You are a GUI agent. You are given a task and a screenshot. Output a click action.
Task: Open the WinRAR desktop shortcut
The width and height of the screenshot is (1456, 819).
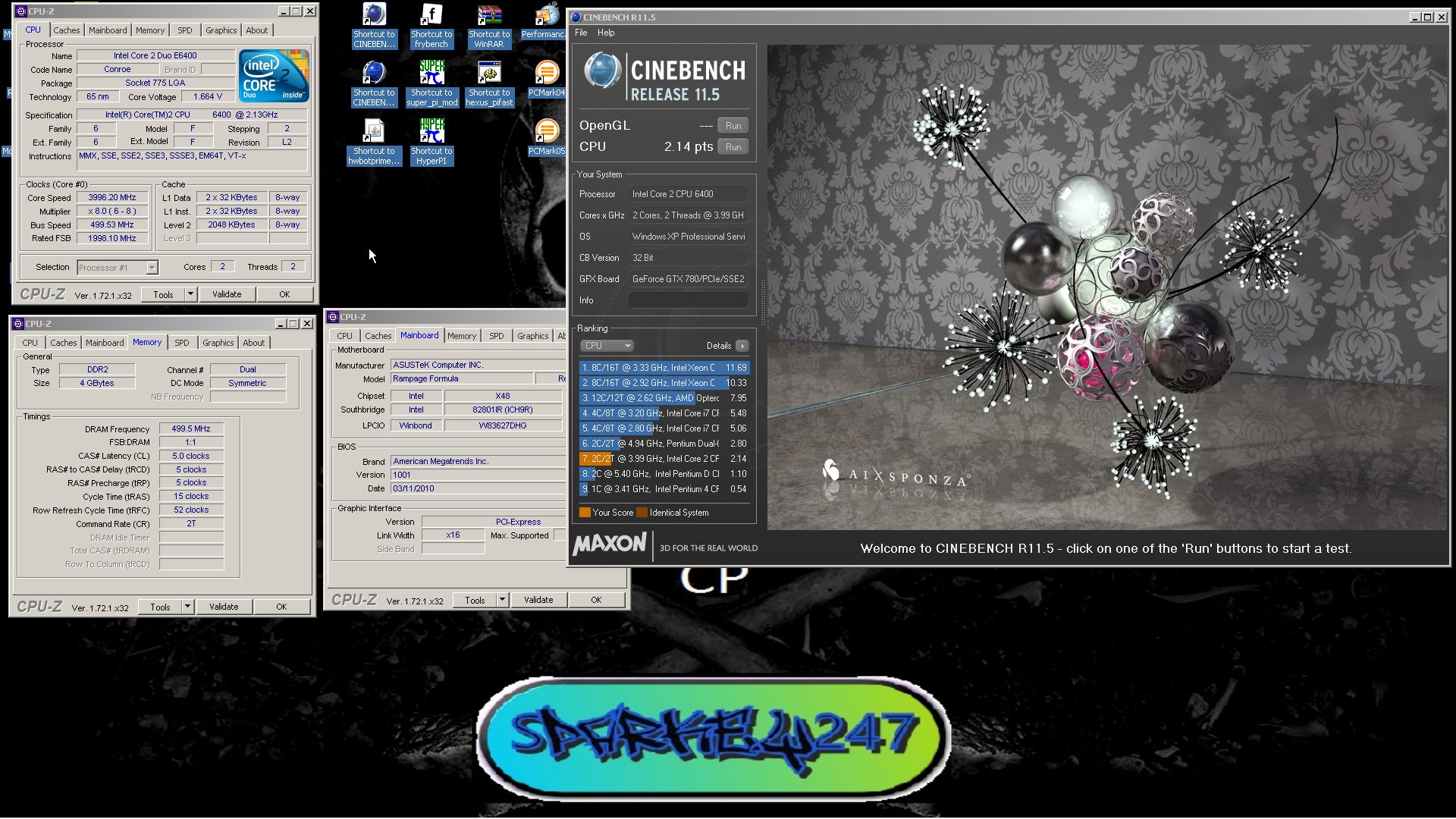click(489, 26)
